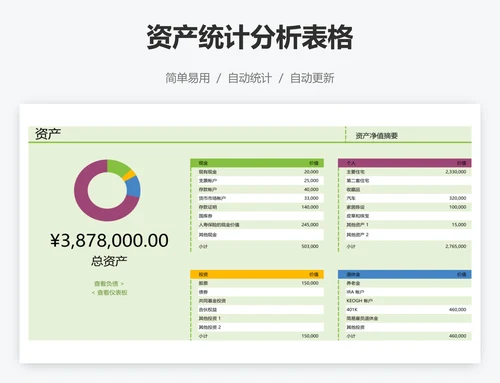Select the ¥3,878,000.00 total value
Screen dimensions: 500x383
tap(109, 241)
